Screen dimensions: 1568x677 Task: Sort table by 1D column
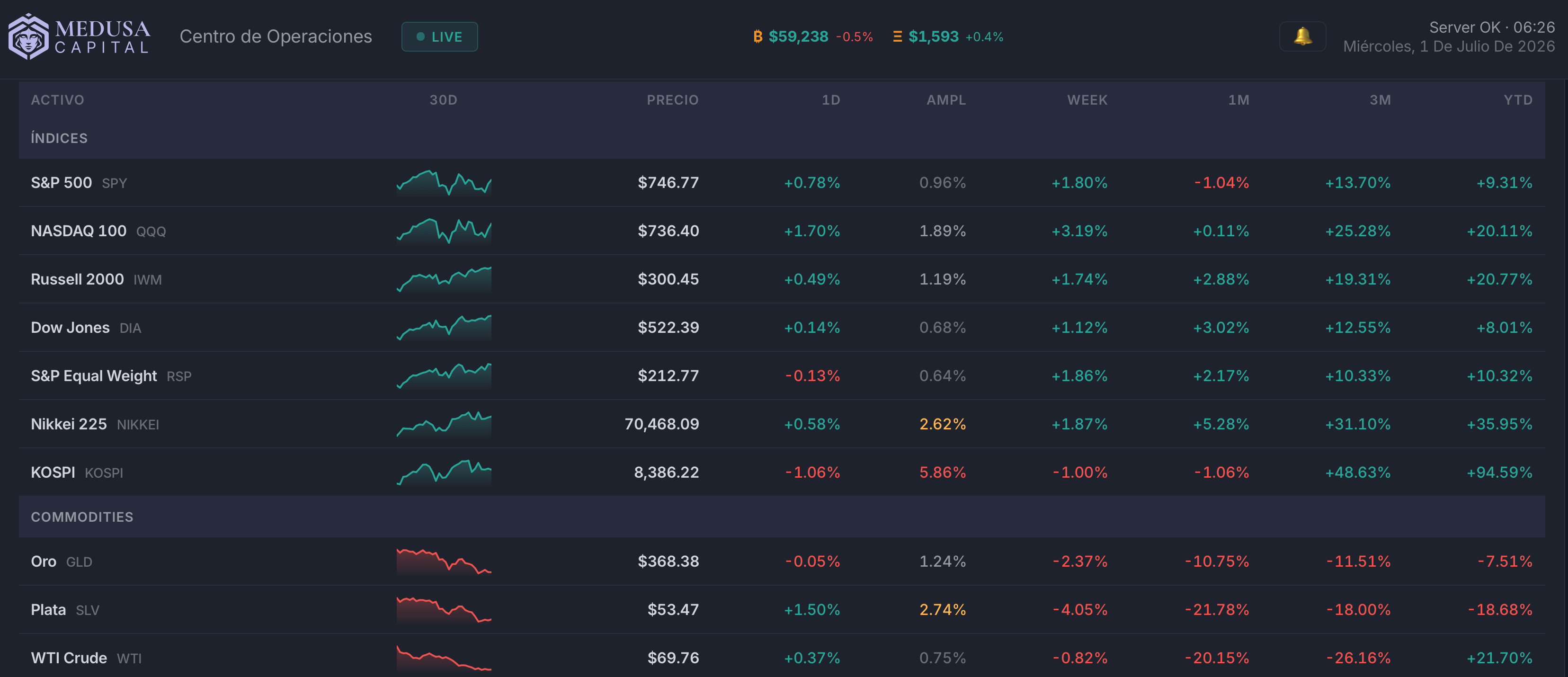point(831,100)
